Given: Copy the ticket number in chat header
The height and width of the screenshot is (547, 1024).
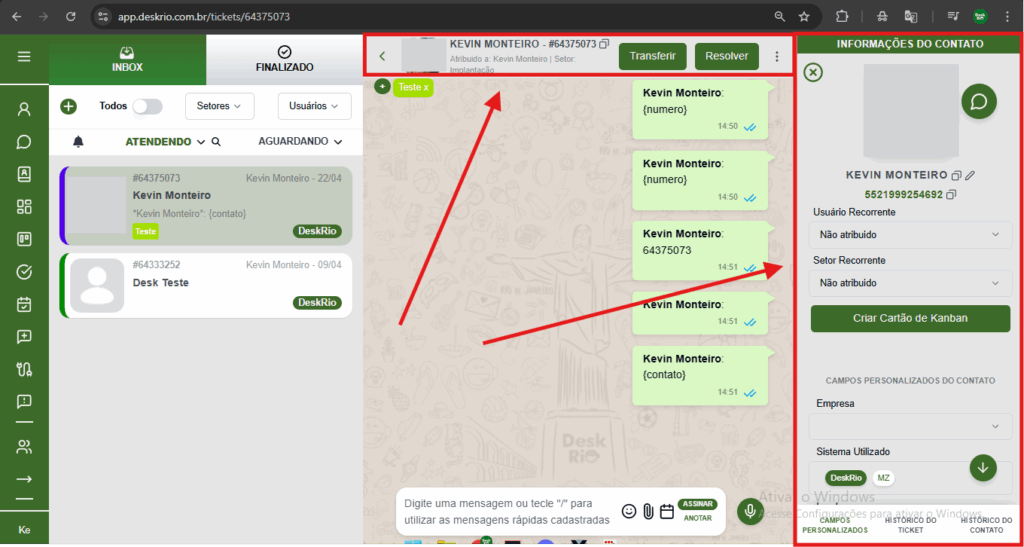Looking at the screenshot, I should (x=604, y=44).
